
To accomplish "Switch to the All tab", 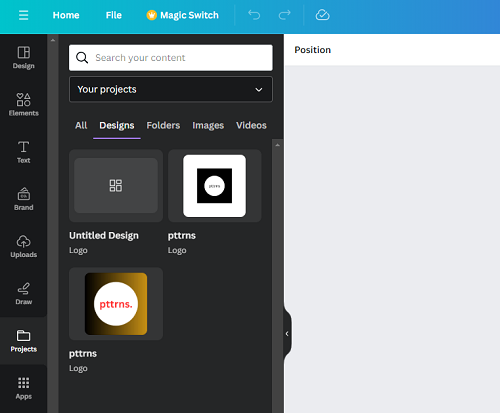I will pos(81,125).
